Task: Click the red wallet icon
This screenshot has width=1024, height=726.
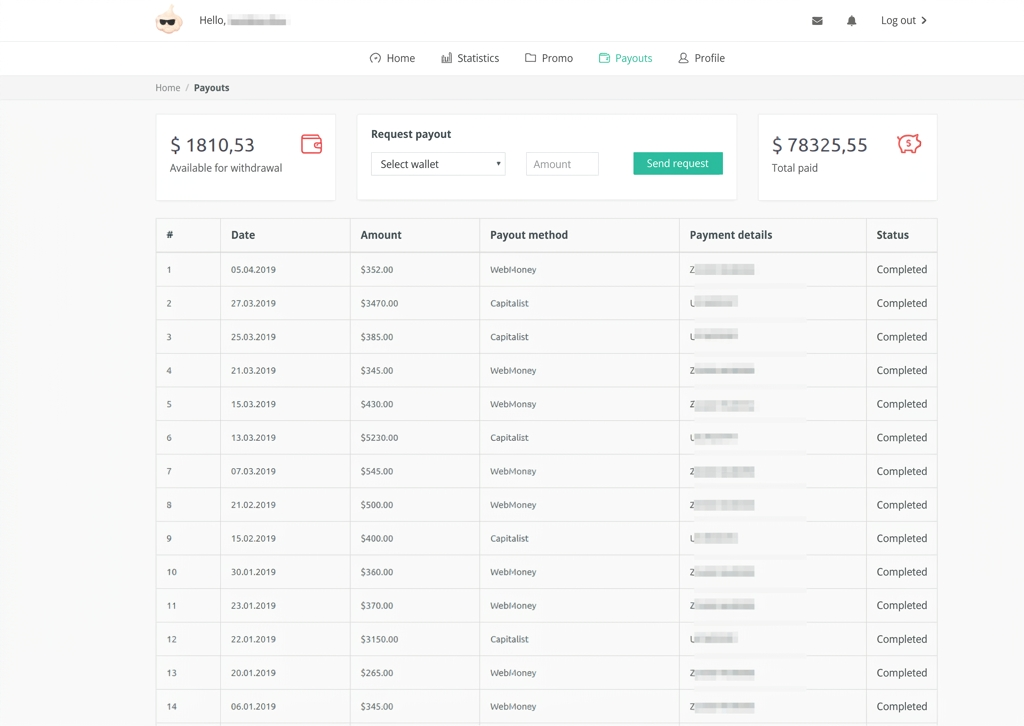Action: pos(312,144)
